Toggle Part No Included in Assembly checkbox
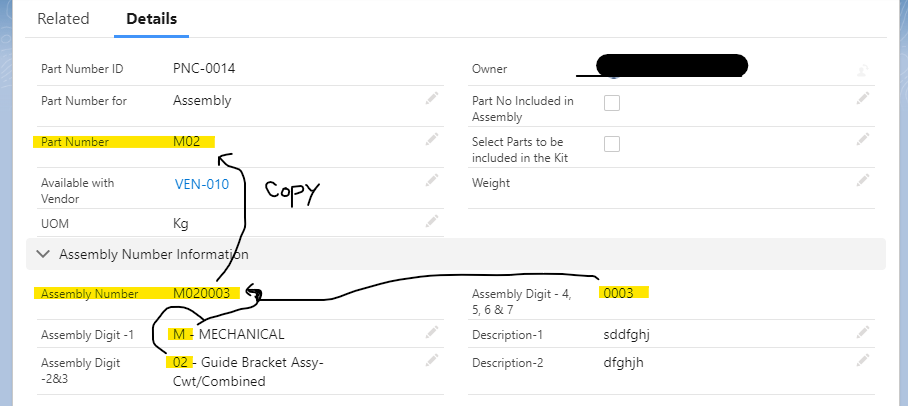 [x=612, y=102]
